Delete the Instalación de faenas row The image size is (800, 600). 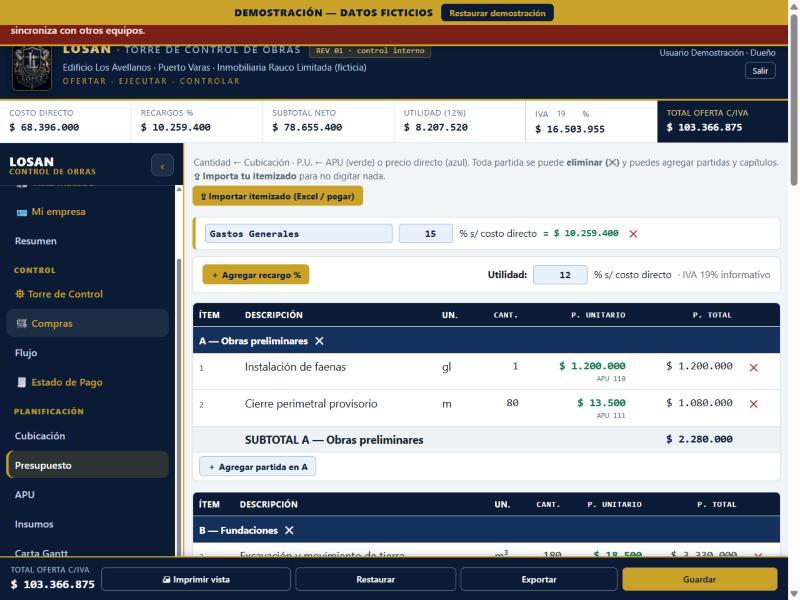pyautogui.click(x=753, y=367)
